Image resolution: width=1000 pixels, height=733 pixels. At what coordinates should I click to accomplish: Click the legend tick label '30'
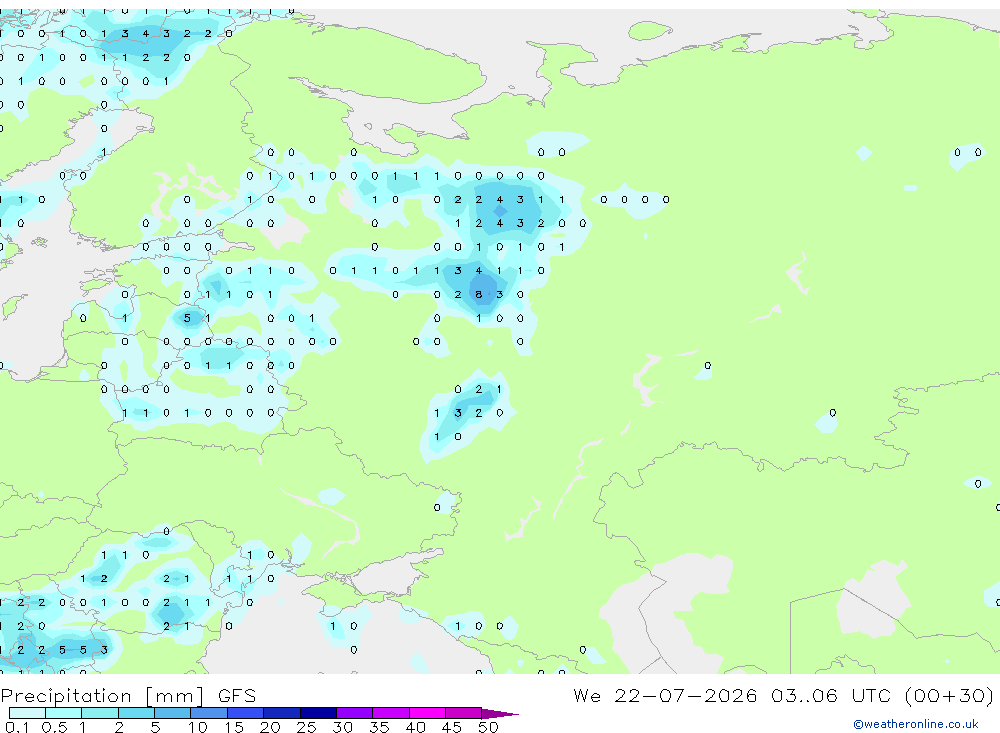click(x=342, y=727)
